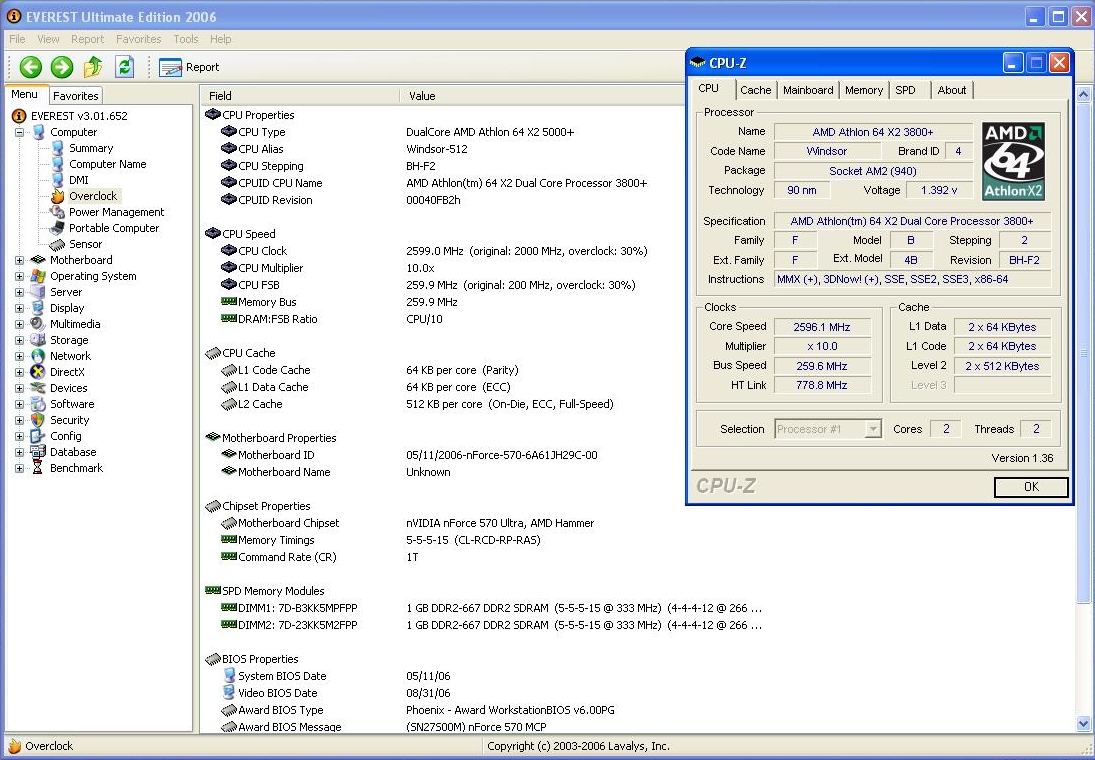
Task: Open the Favorites menu
Action: (x=138, y=39)
